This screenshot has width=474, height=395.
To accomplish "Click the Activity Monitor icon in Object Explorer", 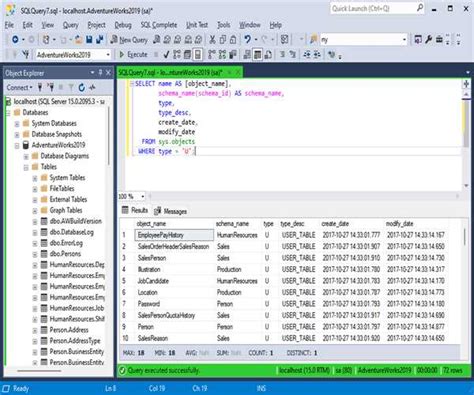I will 92,88.
